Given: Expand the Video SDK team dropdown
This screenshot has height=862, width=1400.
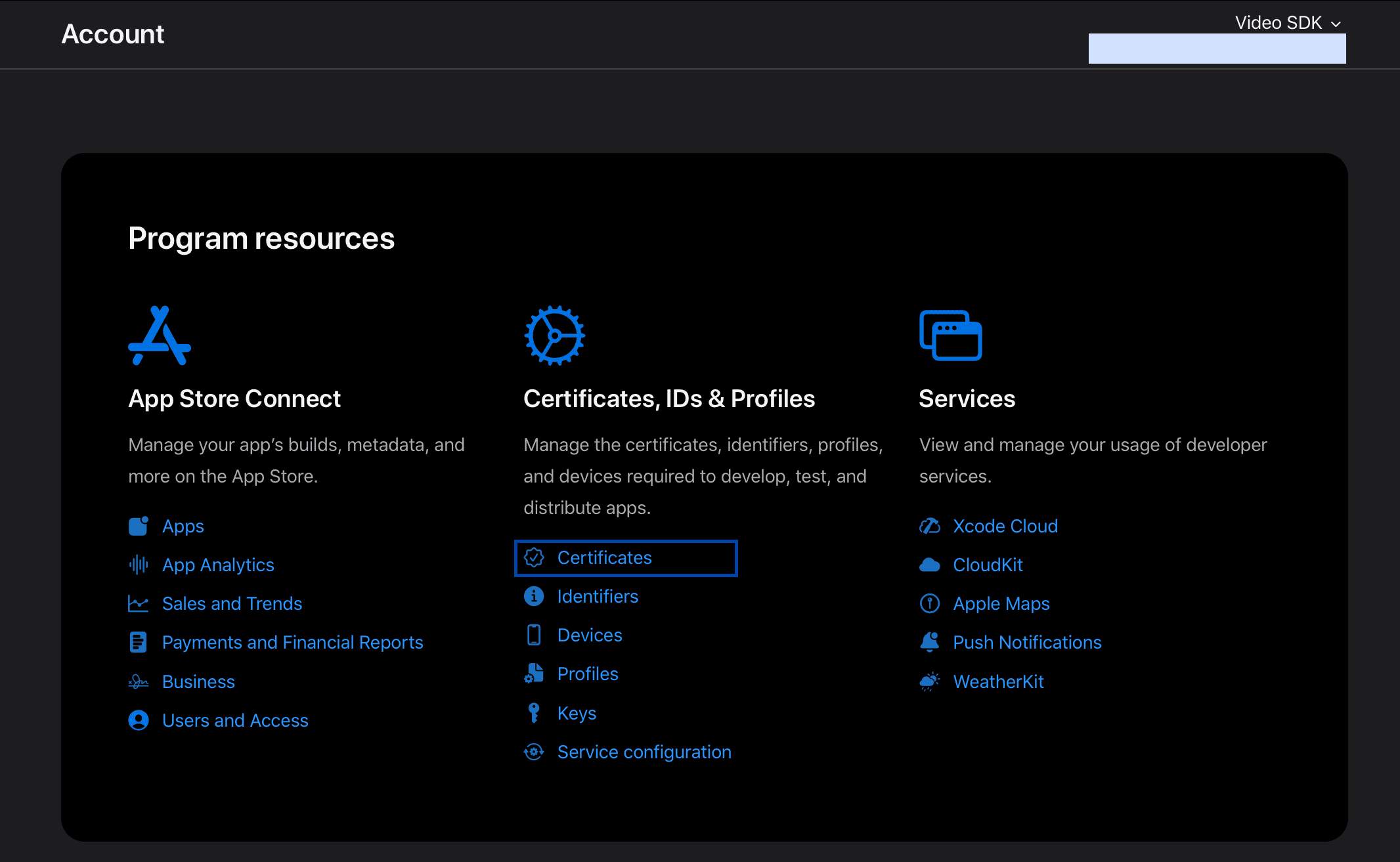Looking at the screenshot, I should coord(1288,23).
